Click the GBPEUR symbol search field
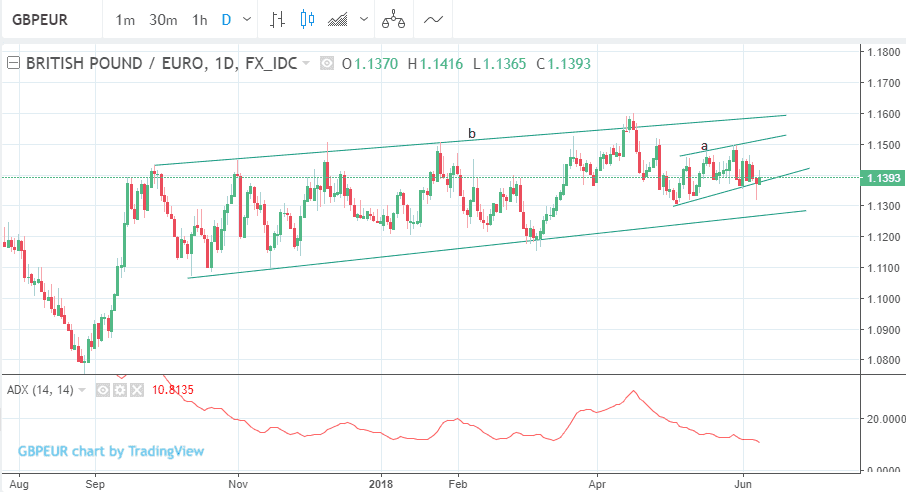Viewport: 906px width, 492px height. click(x=51, y=20)
